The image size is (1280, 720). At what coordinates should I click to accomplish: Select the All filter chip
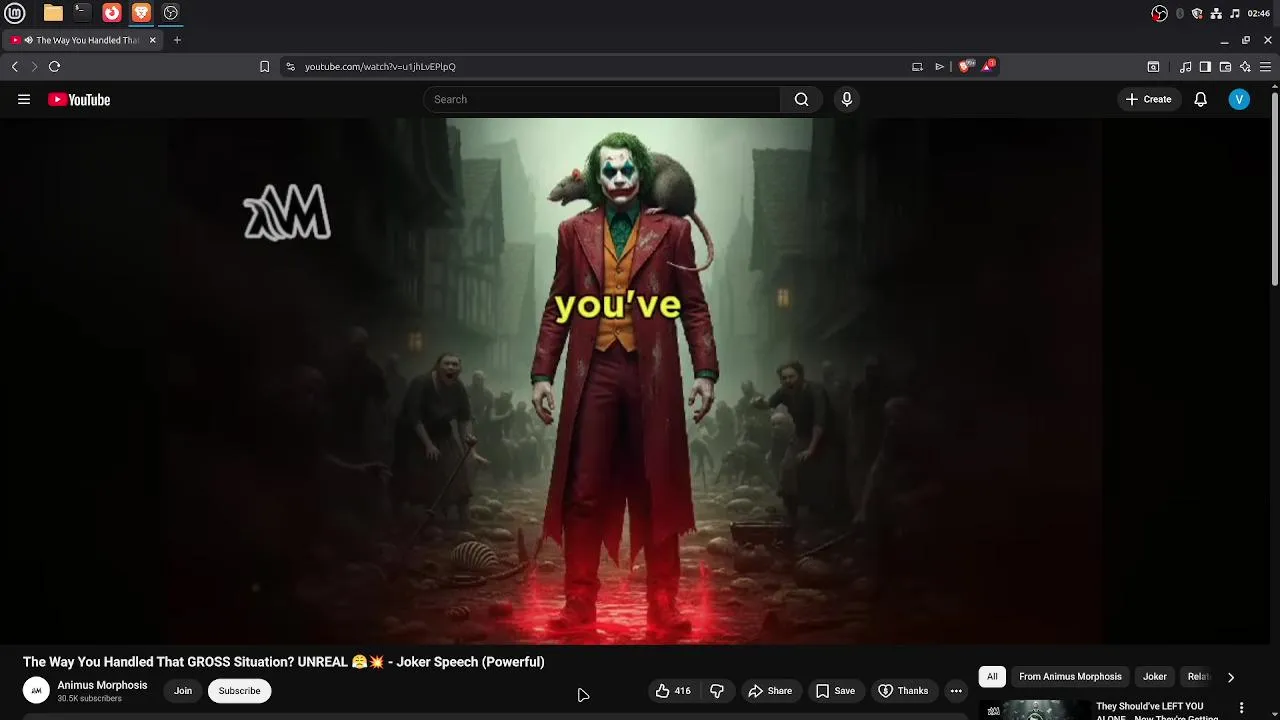(x=992, y=677)
